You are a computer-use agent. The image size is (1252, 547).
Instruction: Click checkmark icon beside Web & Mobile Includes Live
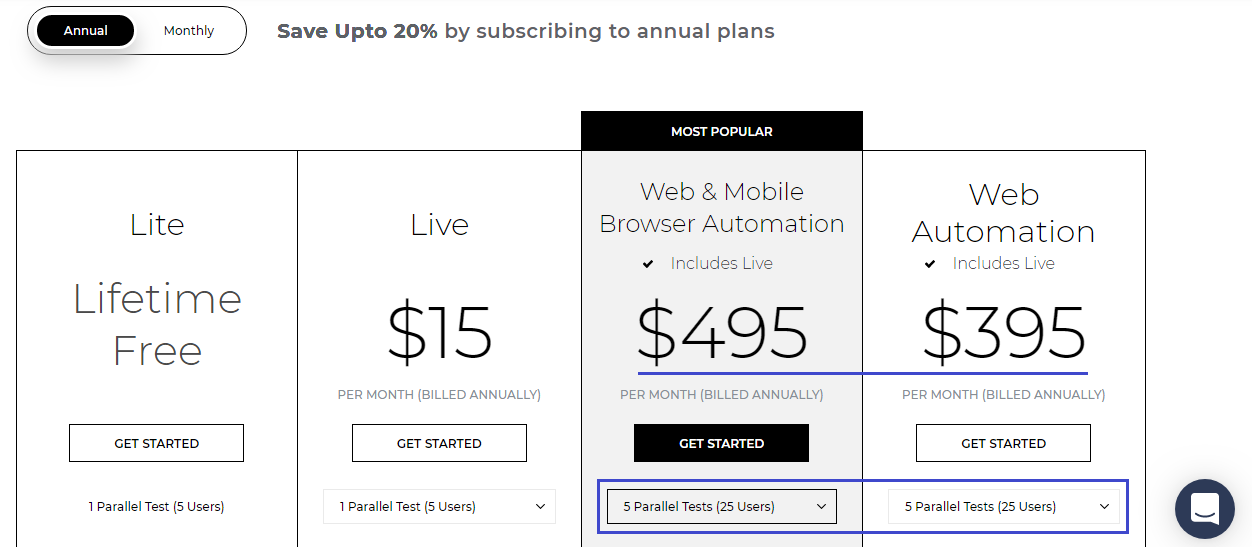[x=648, y=264]
